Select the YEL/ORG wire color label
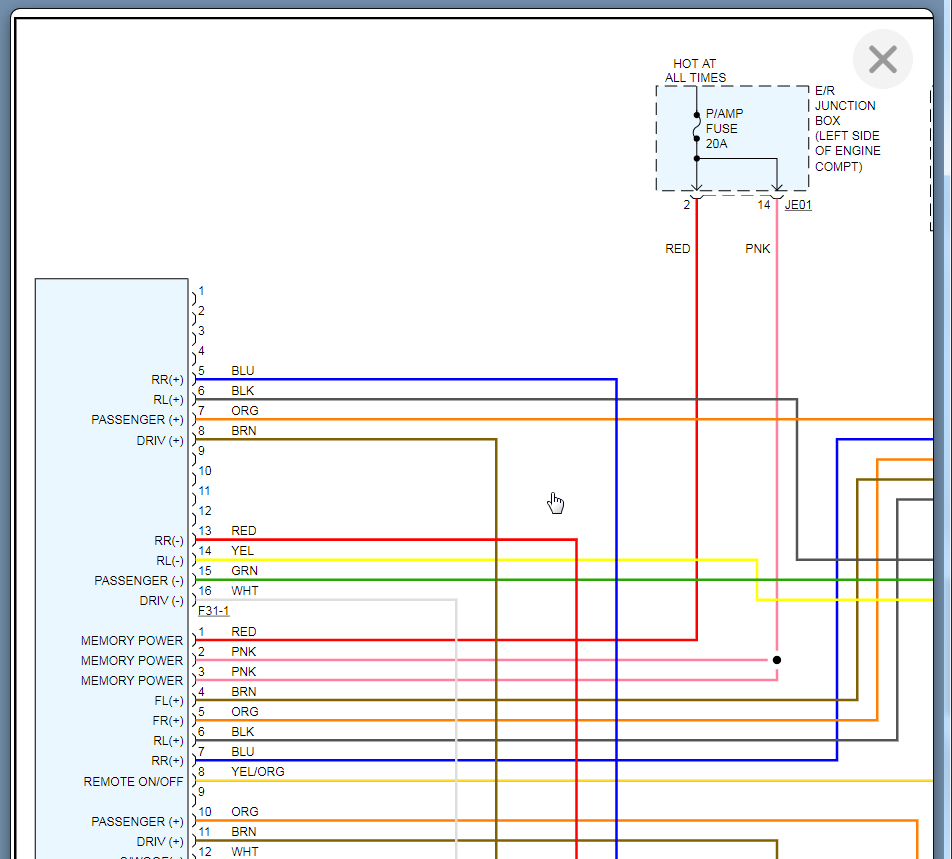Image resolution: width=952 pixels, height=859 pixels. click(x=257, y=772)
